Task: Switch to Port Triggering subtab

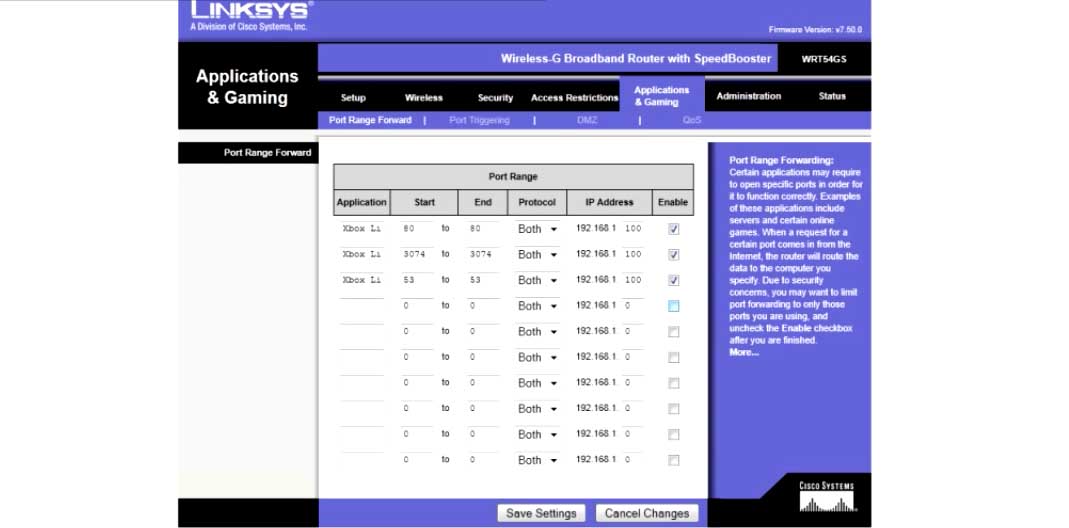Action: click(479, 120)
